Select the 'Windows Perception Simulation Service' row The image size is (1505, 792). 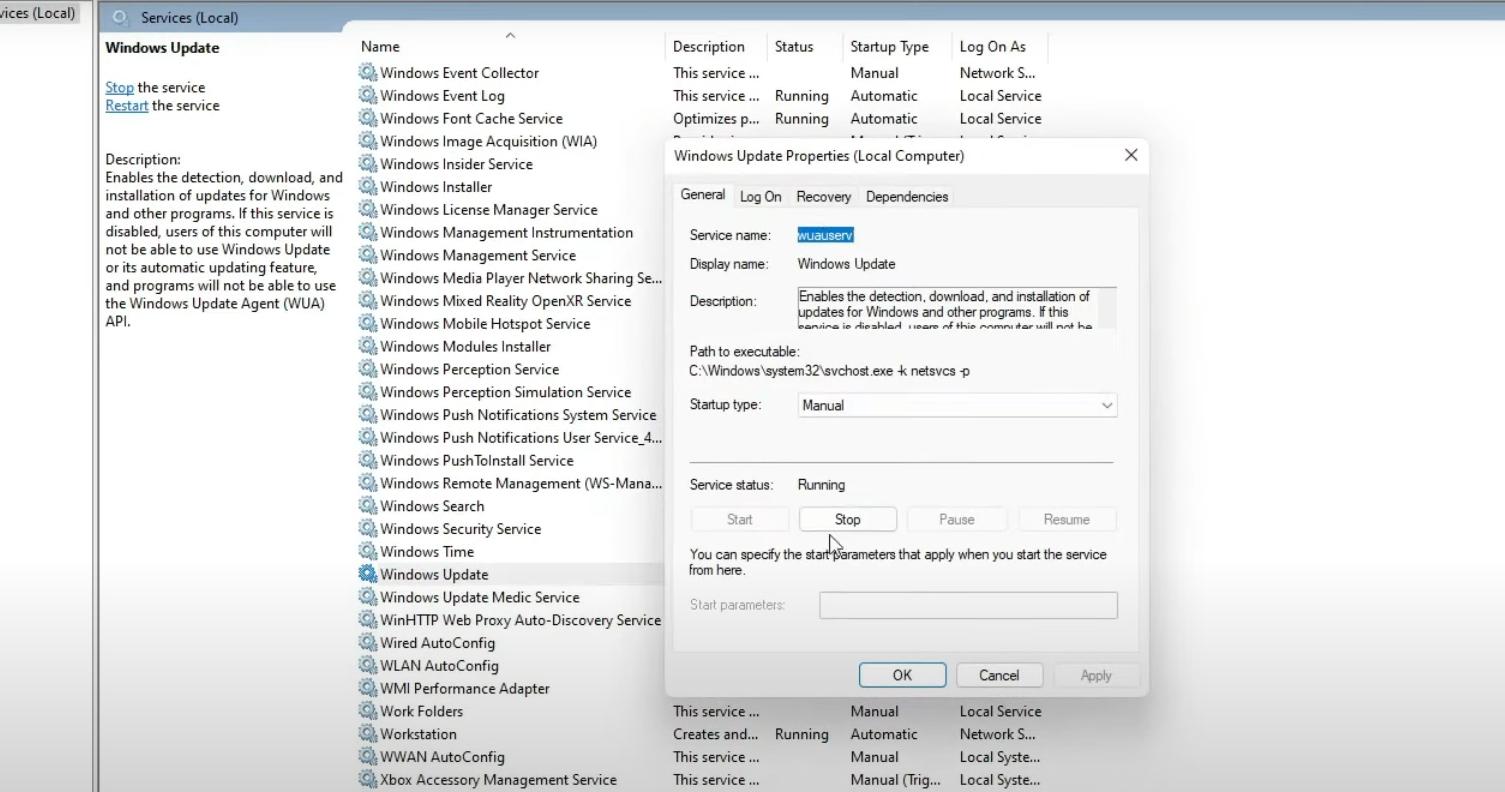pyautogui.click(x=510, y=392)
